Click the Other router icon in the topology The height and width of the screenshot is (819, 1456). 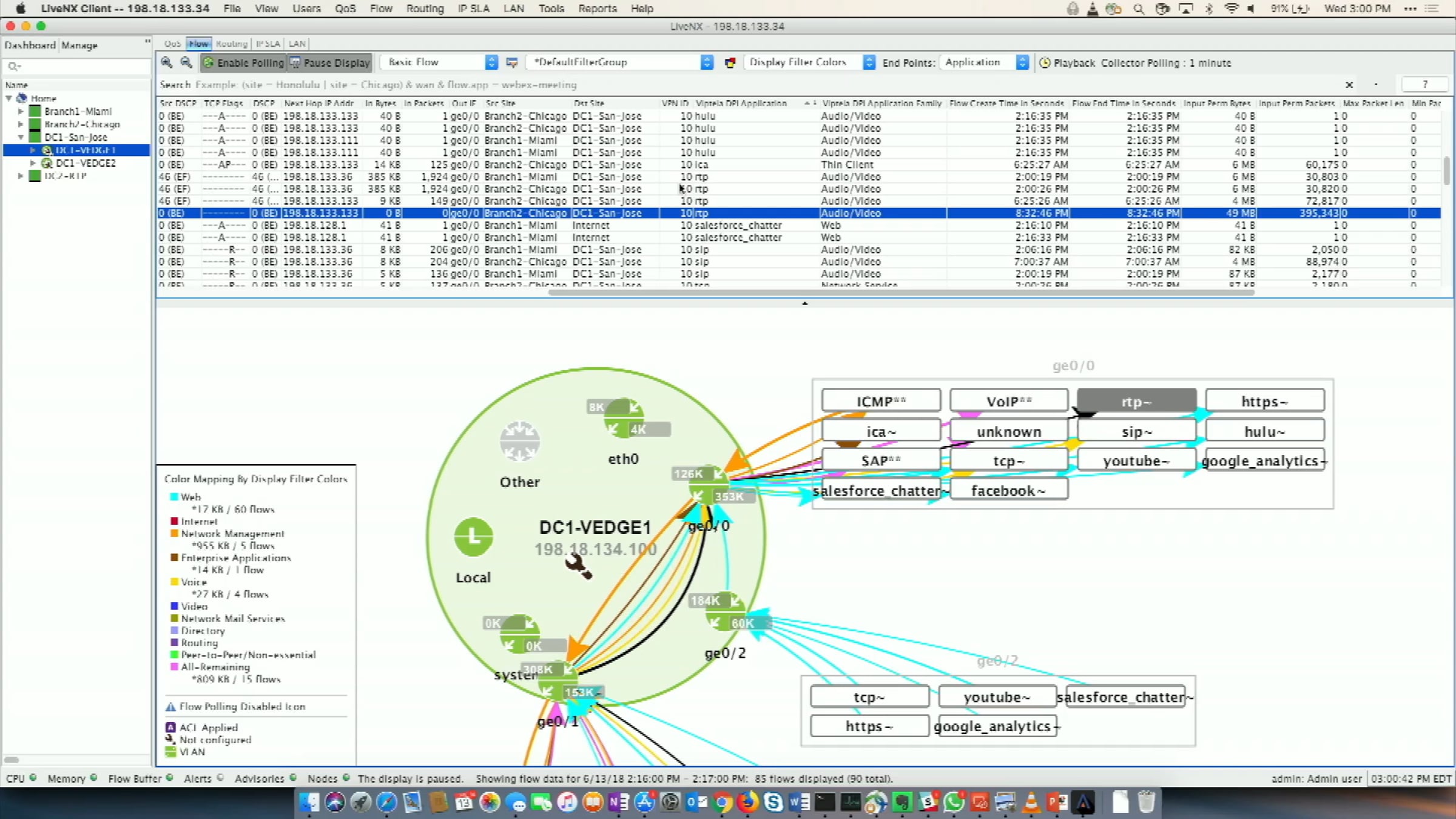(x=519, y=441)
